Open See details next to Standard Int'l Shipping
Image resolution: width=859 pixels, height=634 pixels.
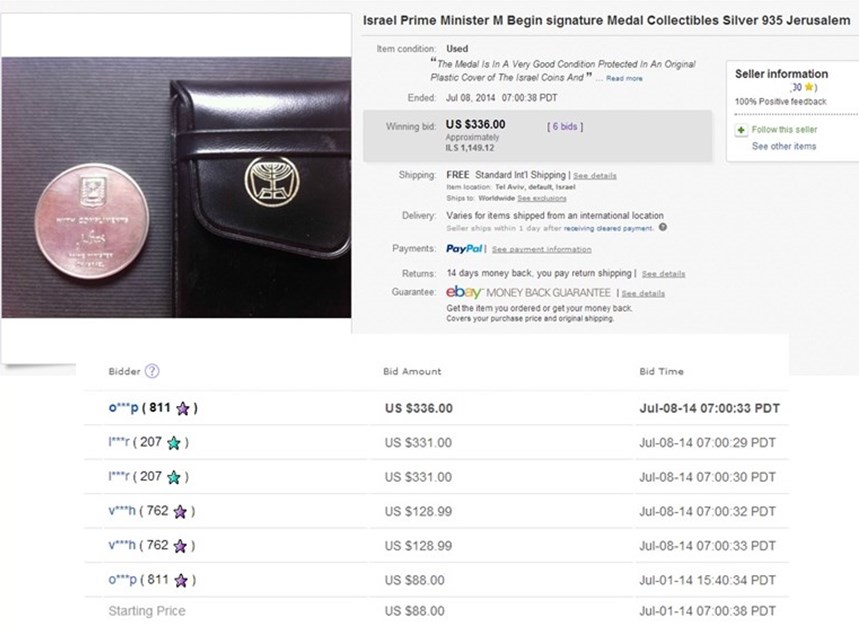(595, 176)
